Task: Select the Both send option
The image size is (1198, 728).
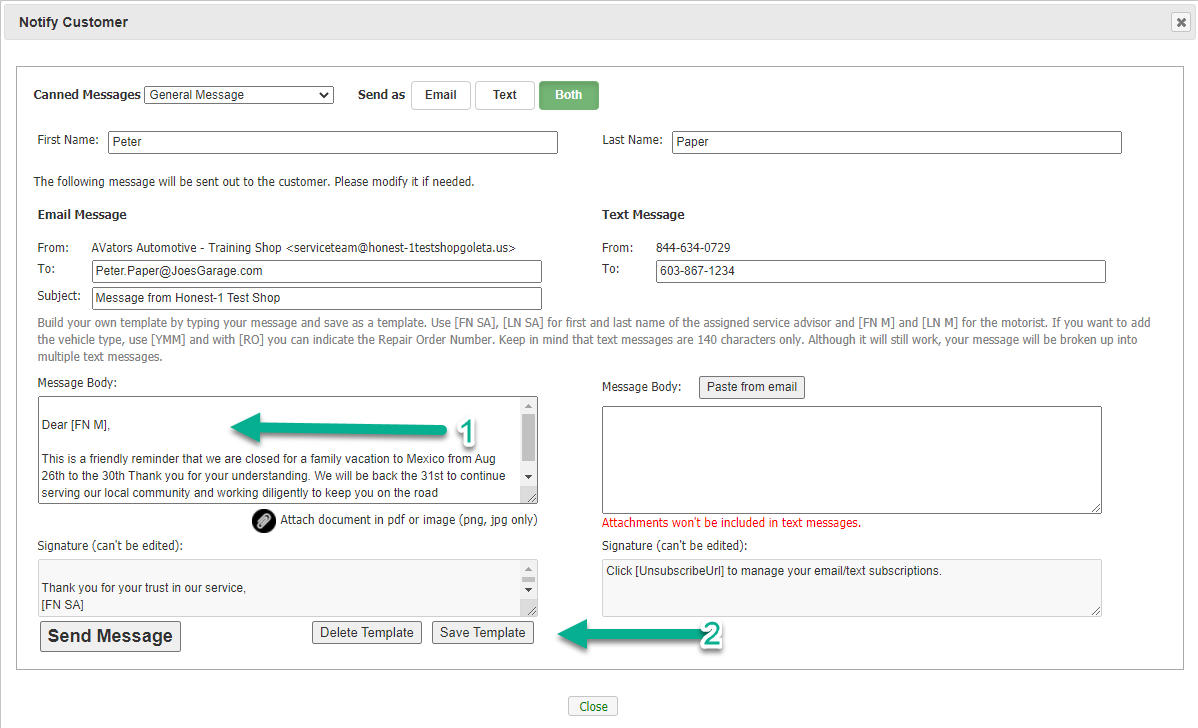Action: coord(568,95)
